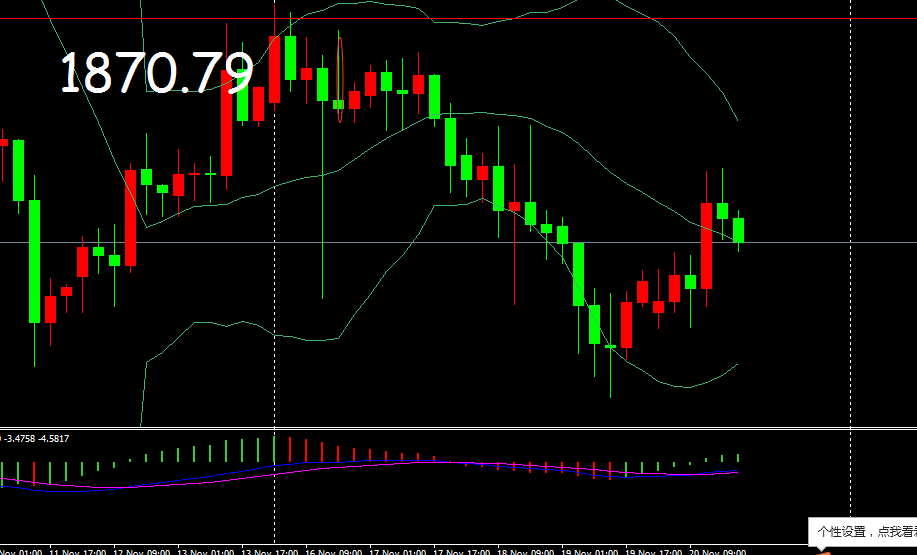Click the 12 Nov 09:00 time axis label

(142, 551)
